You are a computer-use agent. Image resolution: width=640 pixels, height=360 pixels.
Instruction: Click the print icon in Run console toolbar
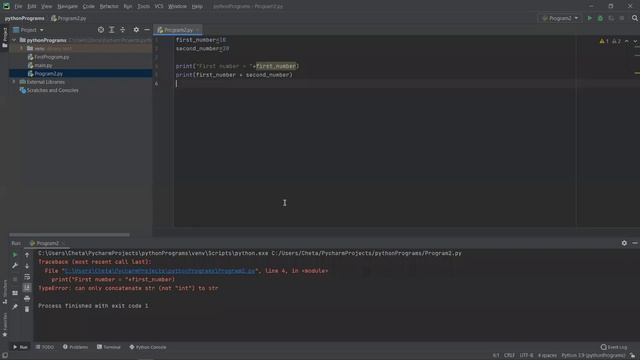(x=27, y=299)
